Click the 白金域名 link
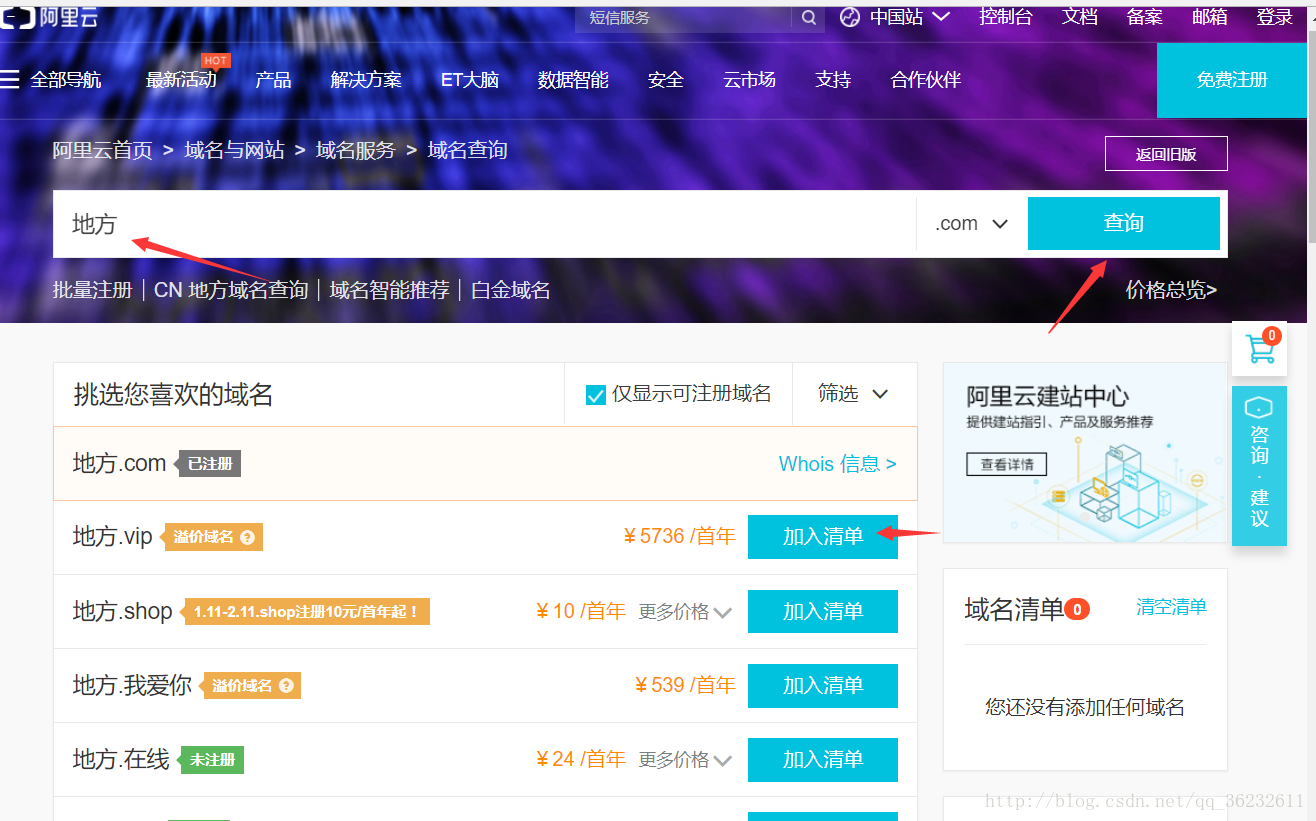1316x821 pixels. click(511, 290)
